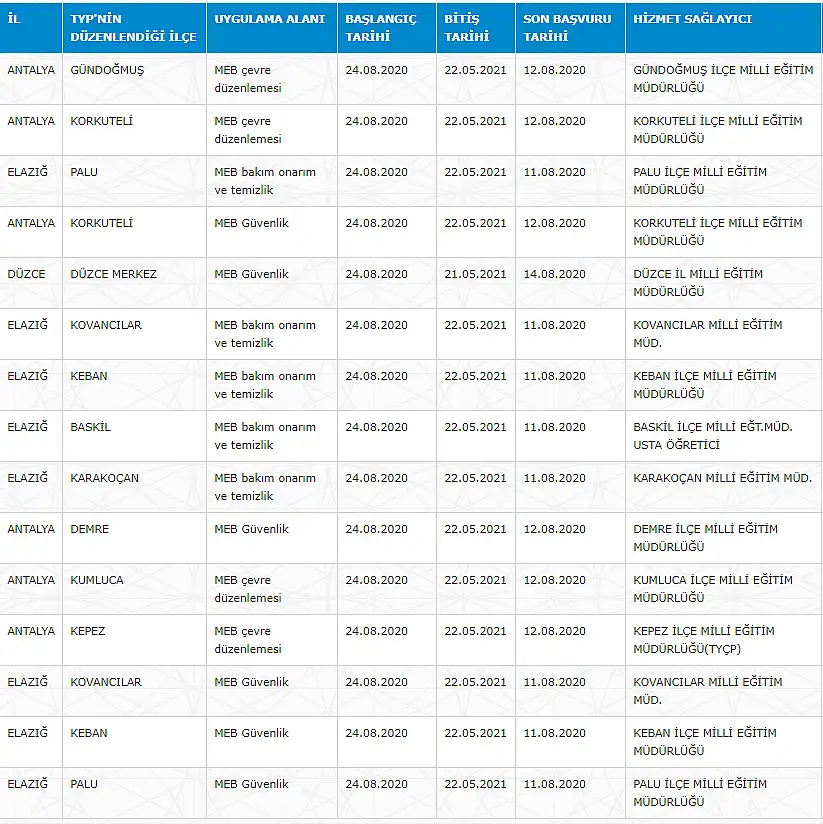The height and width of the screenshot is (824, 823).
Task: Click "MEB Güvenlik" in the DÜZCE MERKEZ row
Action: click(x=272, y=283)
